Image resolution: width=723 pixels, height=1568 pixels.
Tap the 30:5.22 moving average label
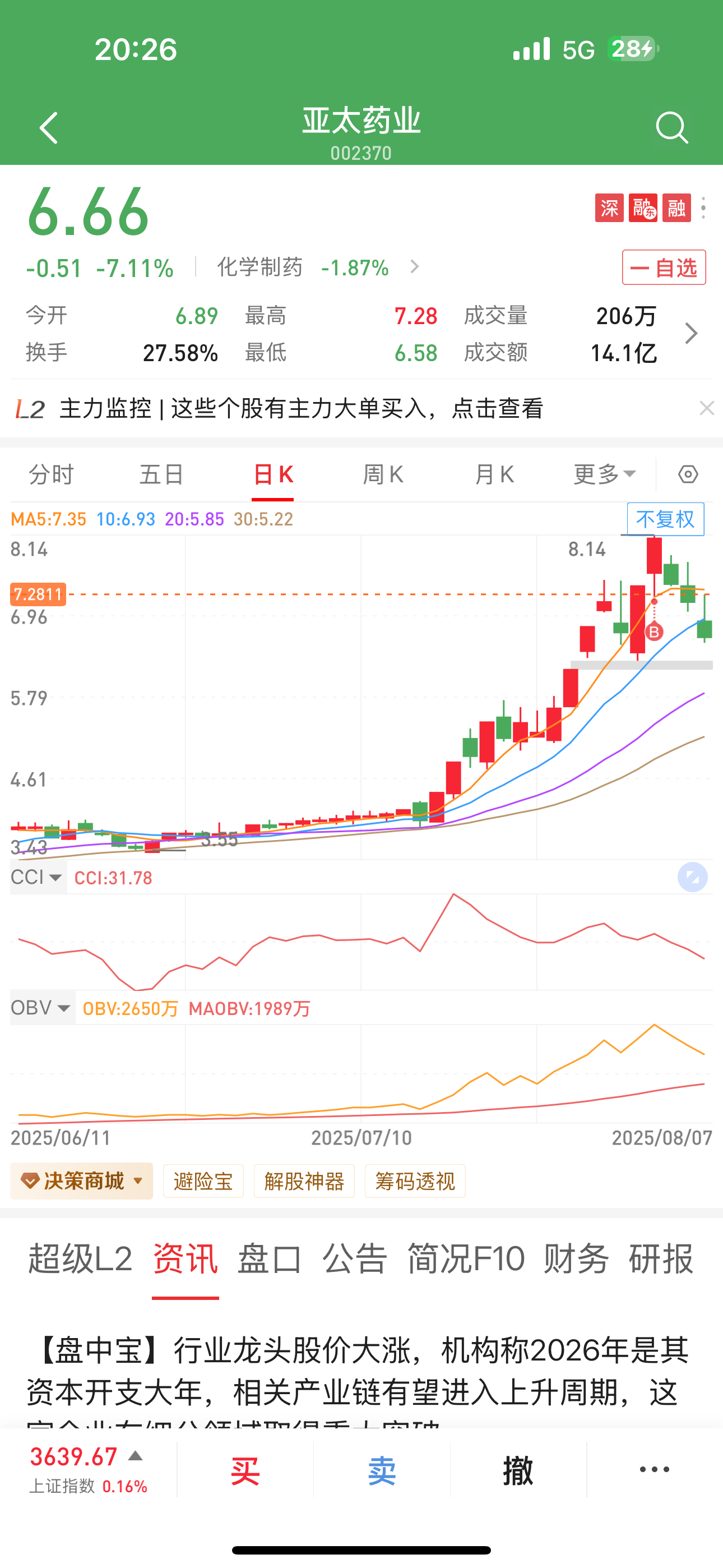pyautogui.click(x=263, y=519)
